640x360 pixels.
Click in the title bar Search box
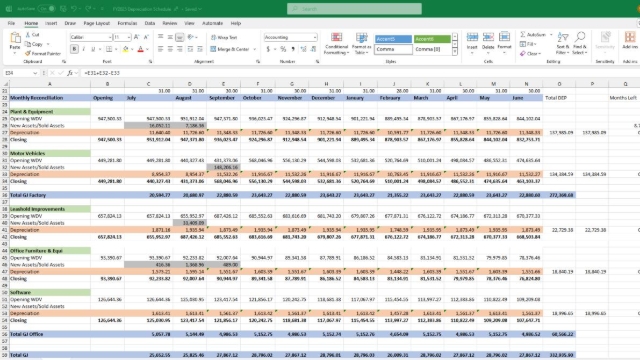354,9
